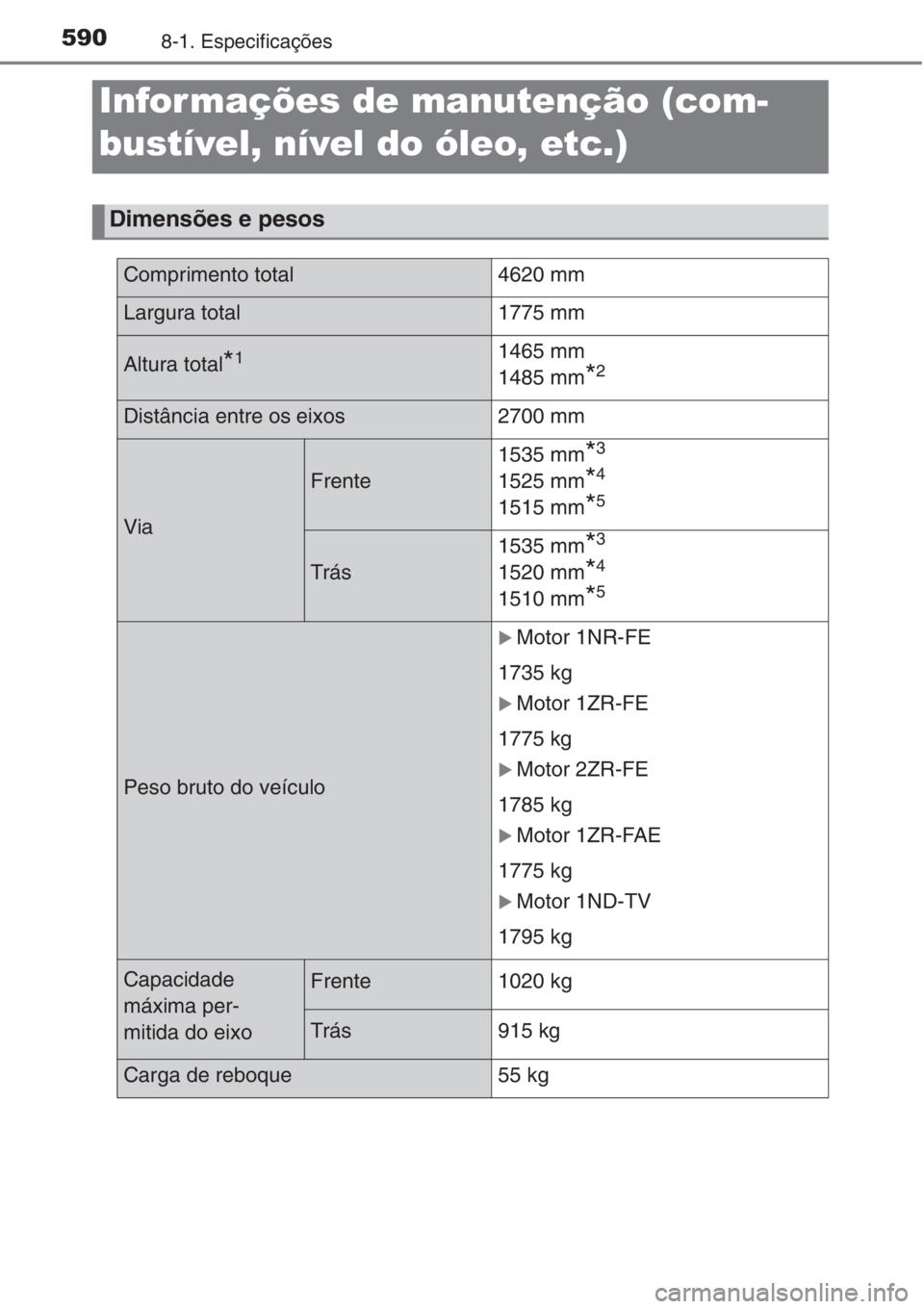Click the arrow bullet before 'Motor 1NR-FE'
The image size is (924, 1309).
coord(505,638)
